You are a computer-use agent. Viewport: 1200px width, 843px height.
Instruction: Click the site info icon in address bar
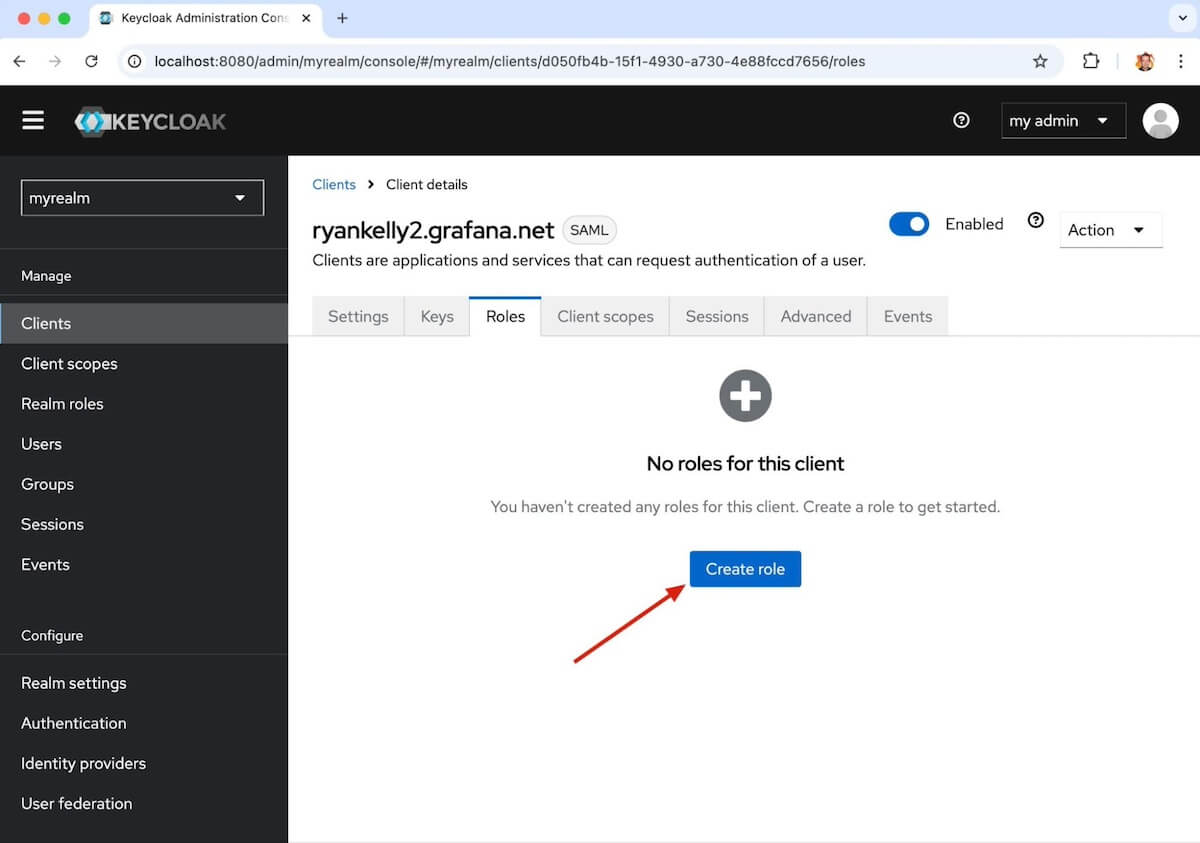point(136,61)
